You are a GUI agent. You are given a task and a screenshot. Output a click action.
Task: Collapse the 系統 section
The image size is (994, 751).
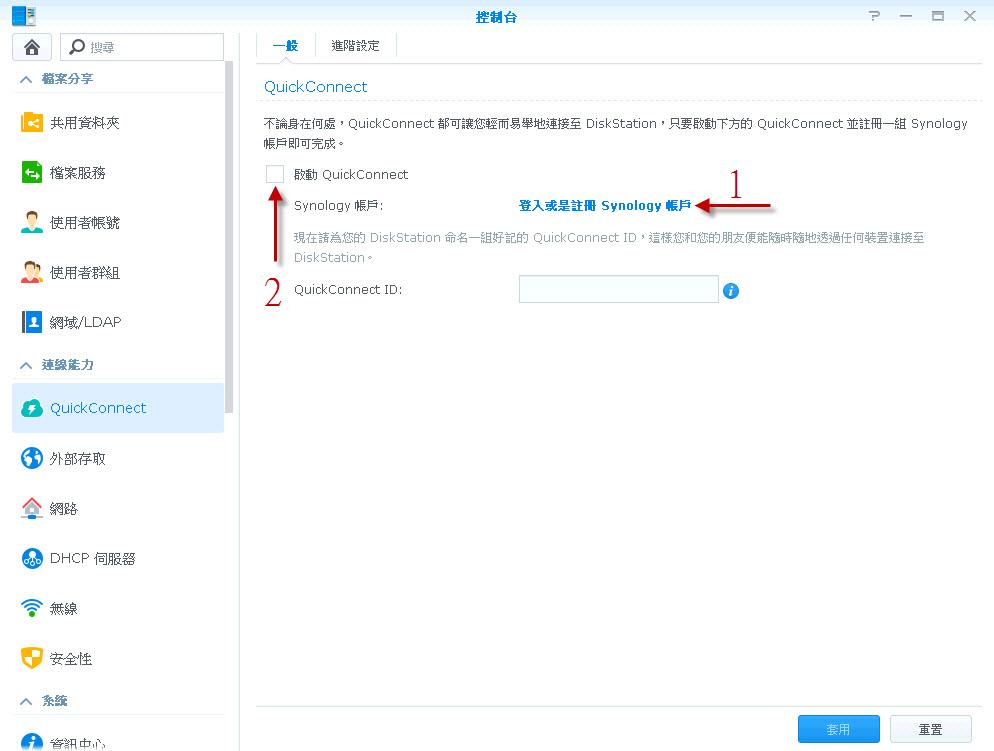(x=26, y=701)
